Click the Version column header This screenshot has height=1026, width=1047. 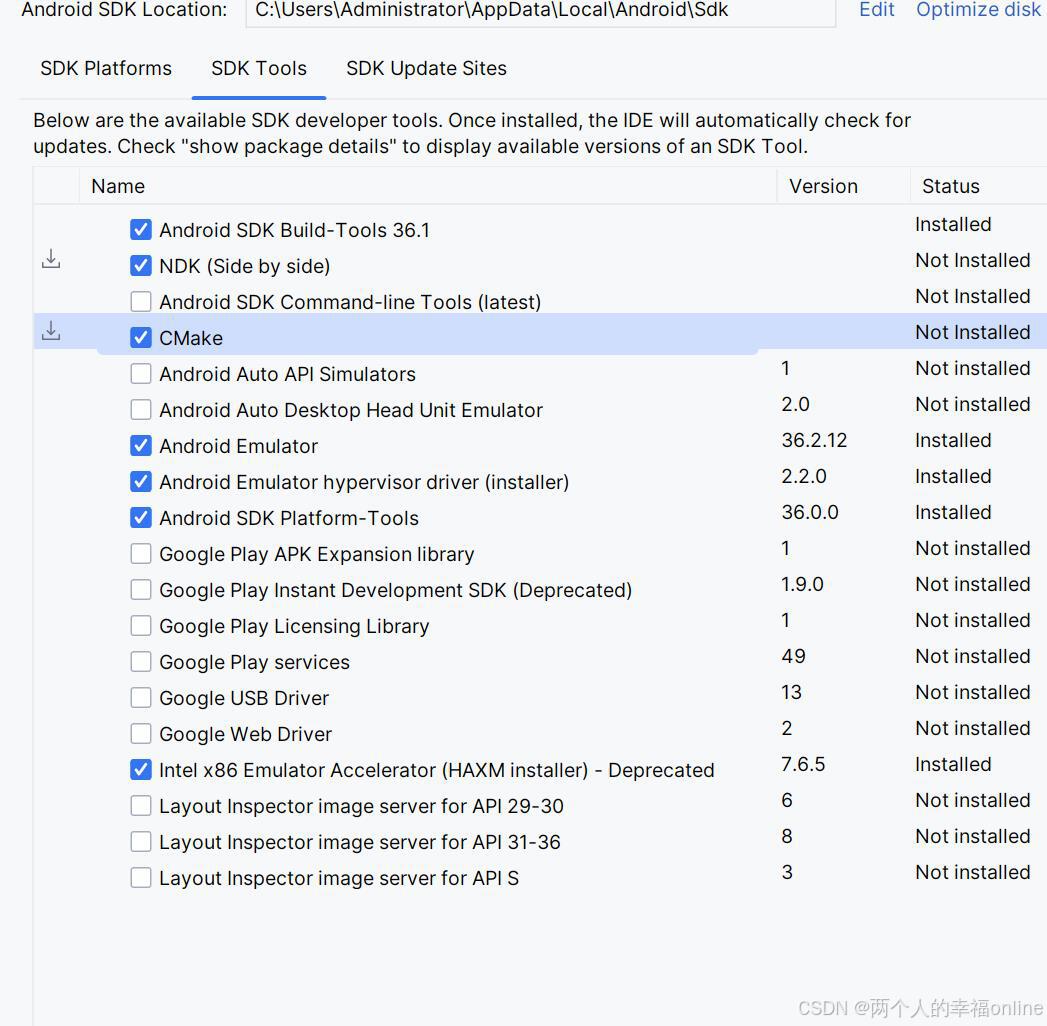point(823,186)
